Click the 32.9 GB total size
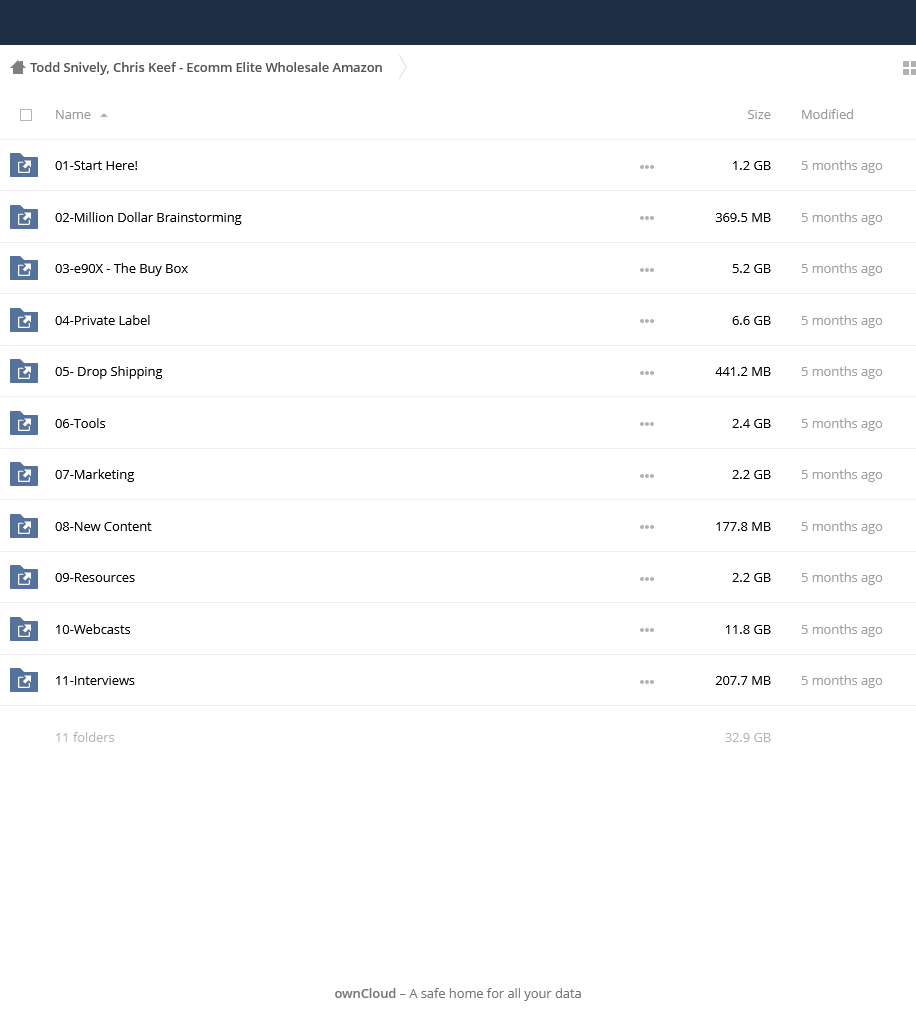916x1023 pixels. (748, 737)
